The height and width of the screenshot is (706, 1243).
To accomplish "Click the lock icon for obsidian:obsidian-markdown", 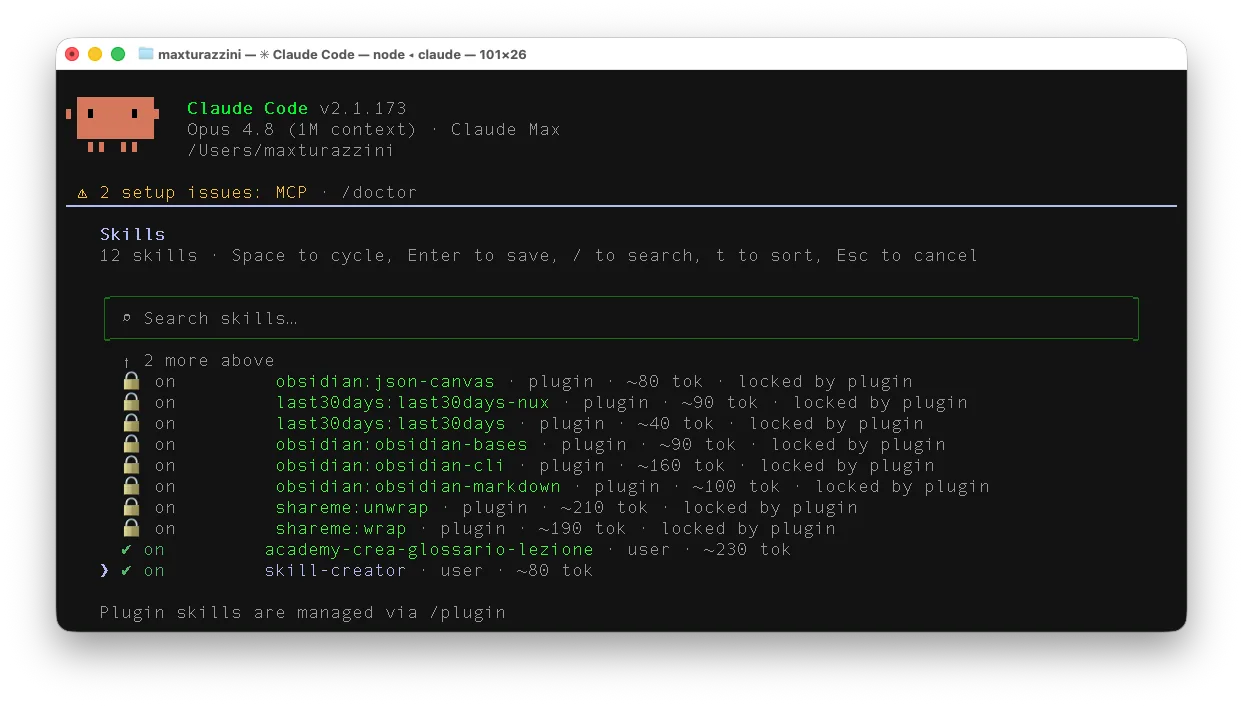I will coord(131,486).
